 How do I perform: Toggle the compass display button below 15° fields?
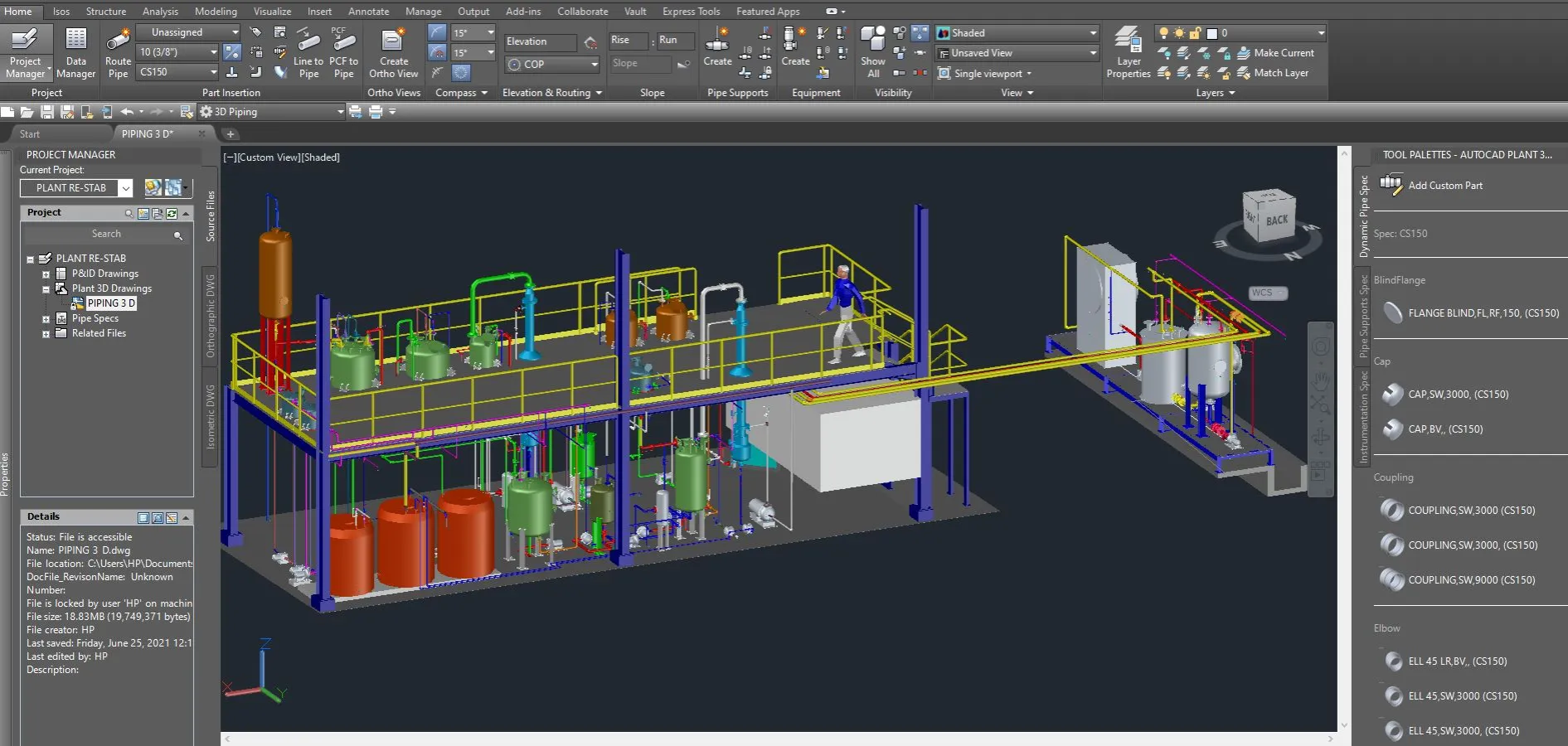[x=461, y=72]
